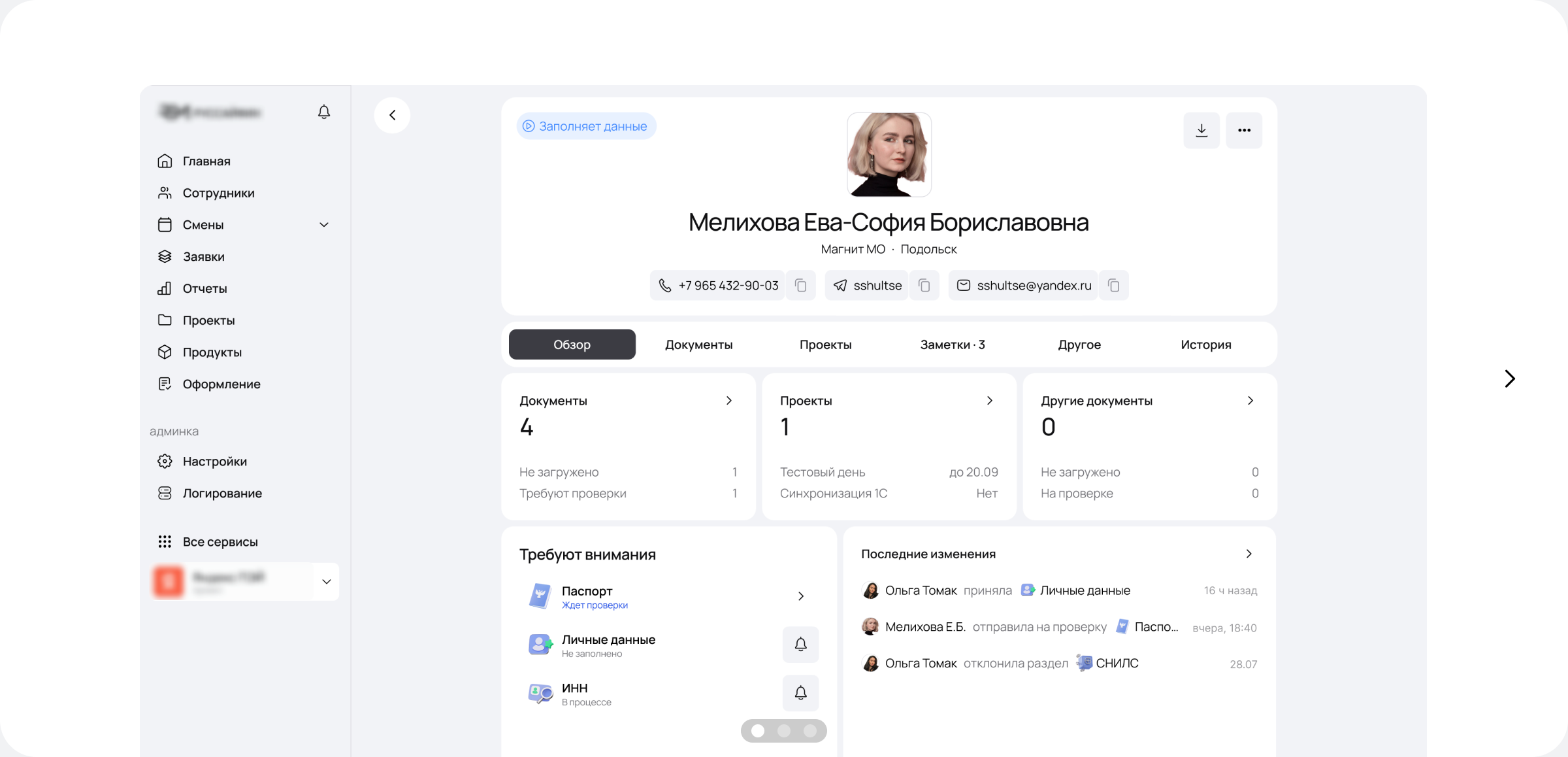Open Паспорт row chevron
Viewport: 1568px width, 757px height.
801,596
